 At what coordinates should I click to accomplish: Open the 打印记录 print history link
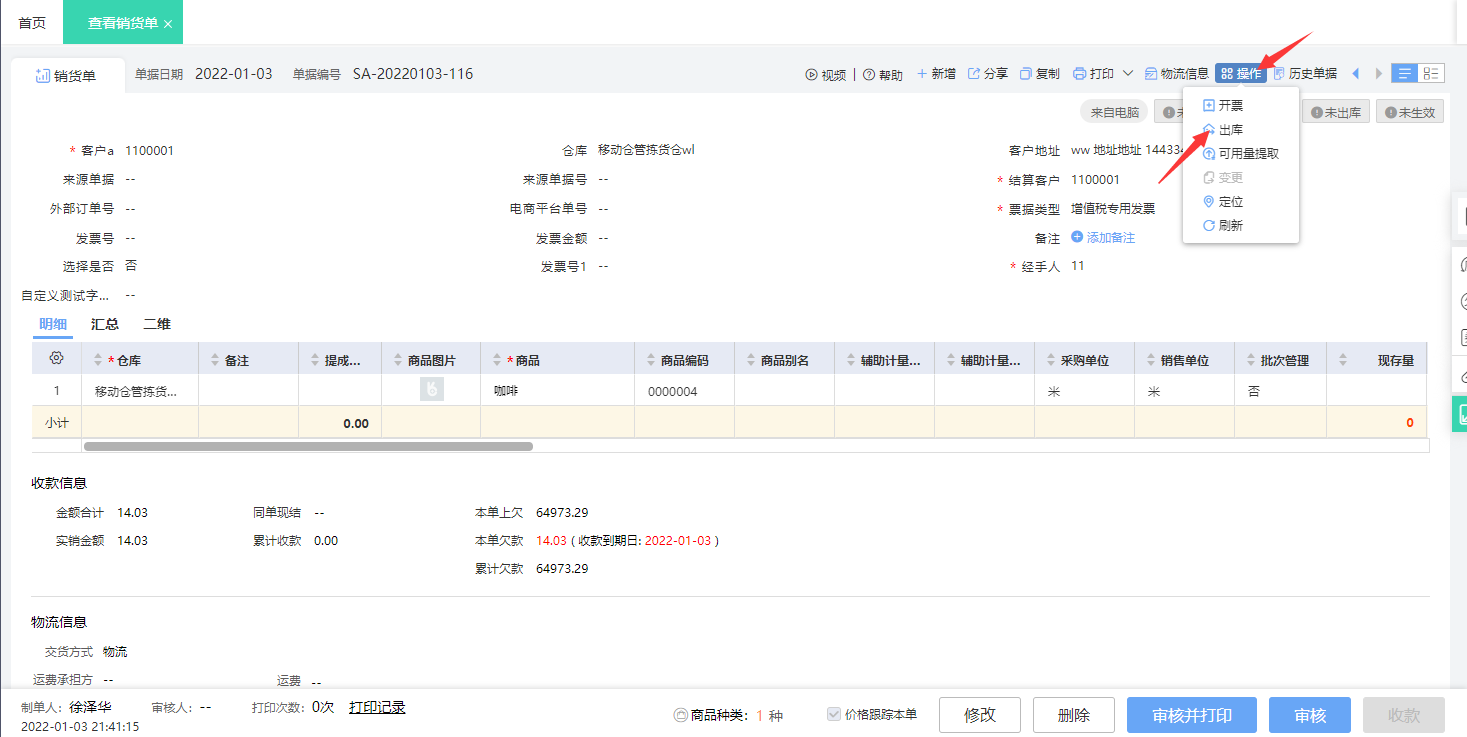[x=377, y=708]
